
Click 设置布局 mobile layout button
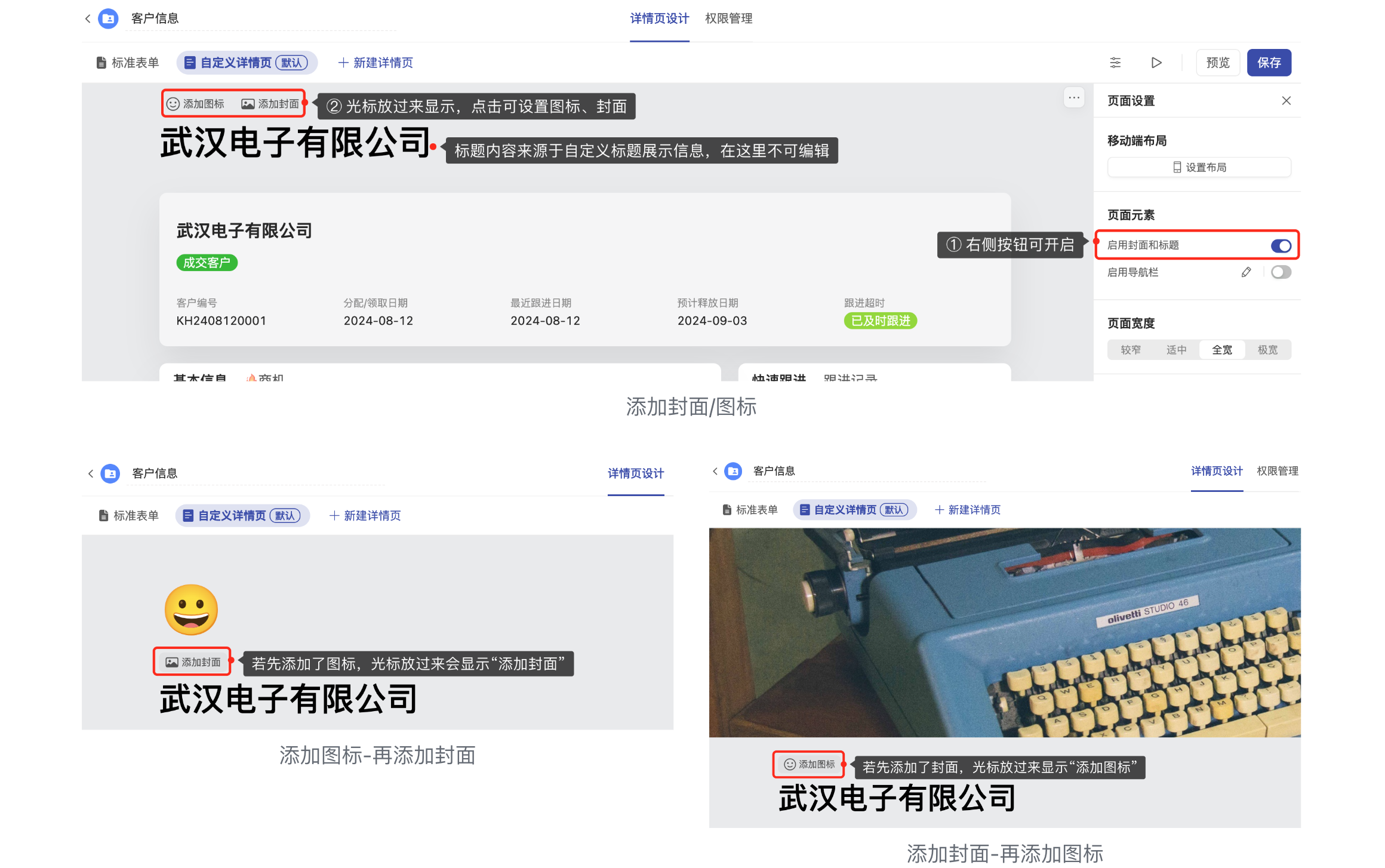pyautogui.click(x=1199, y=167)
